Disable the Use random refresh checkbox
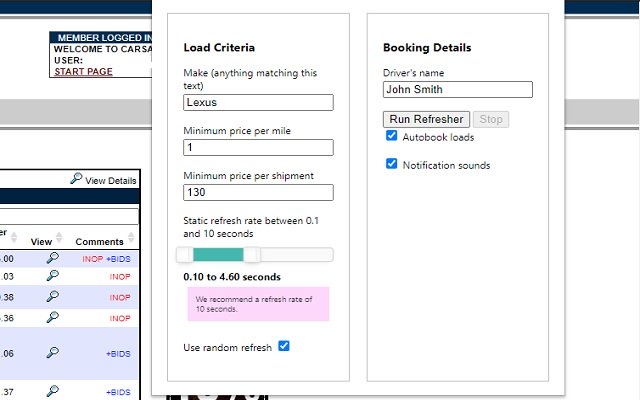This screenshot has width=640, height=400. [284, 346]
